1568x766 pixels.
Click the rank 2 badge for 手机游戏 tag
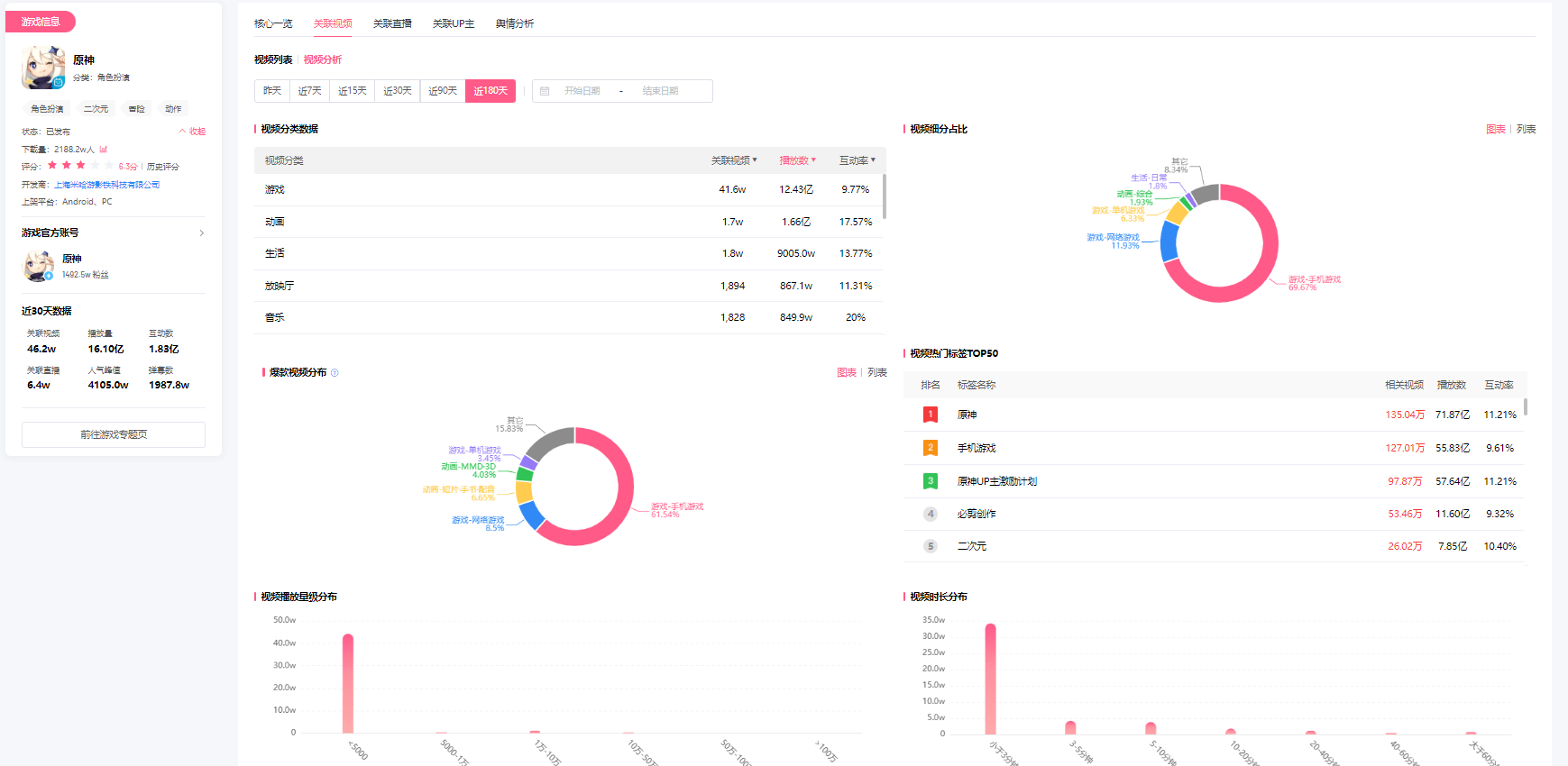[x=931, y=448]
